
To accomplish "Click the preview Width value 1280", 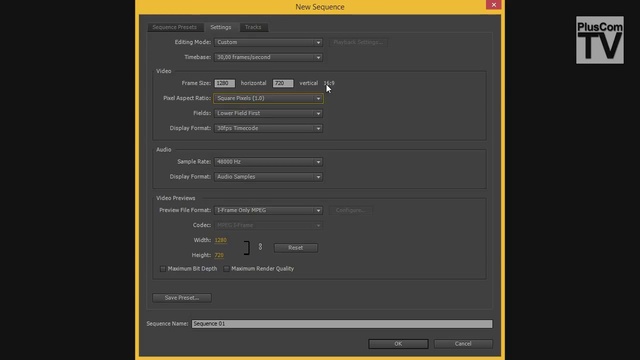I will 220,240.
